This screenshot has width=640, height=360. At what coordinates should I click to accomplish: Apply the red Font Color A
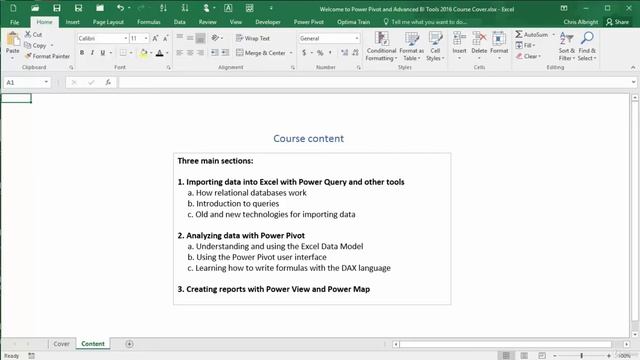(x=160, y=53)
